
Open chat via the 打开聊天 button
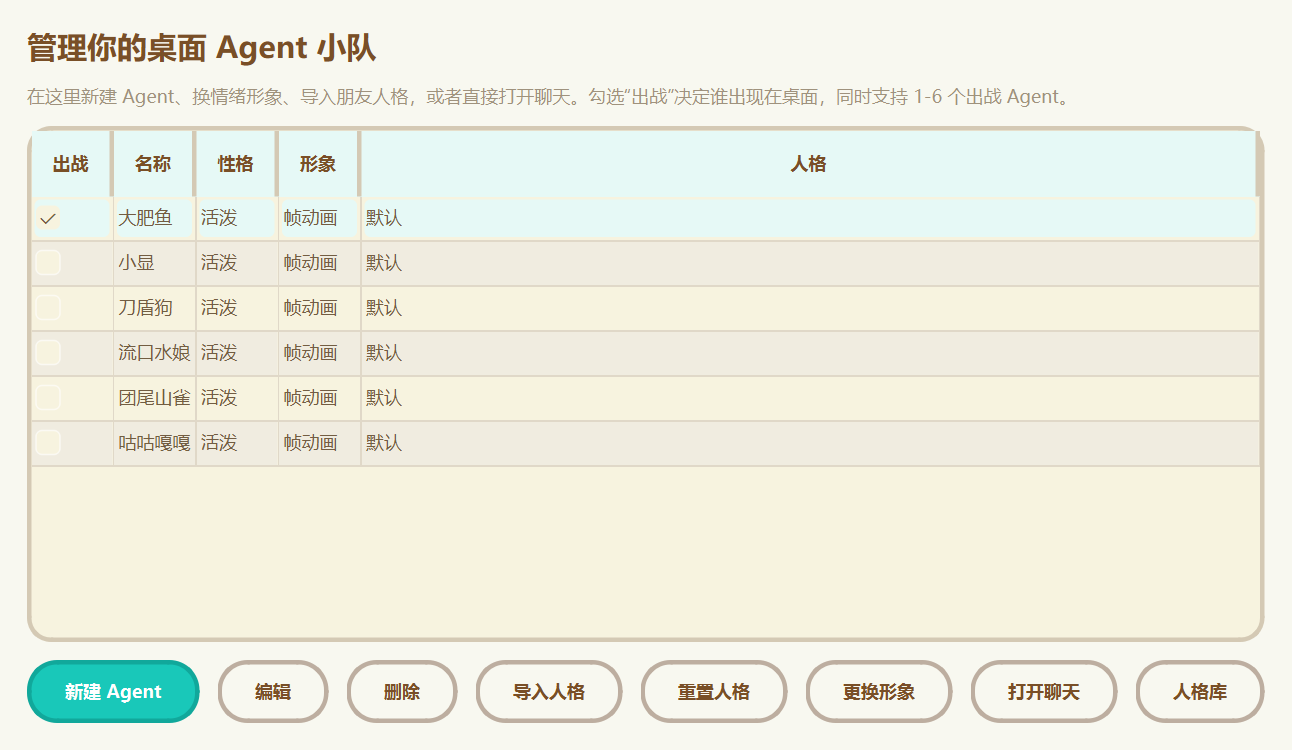pos(1044,692)
